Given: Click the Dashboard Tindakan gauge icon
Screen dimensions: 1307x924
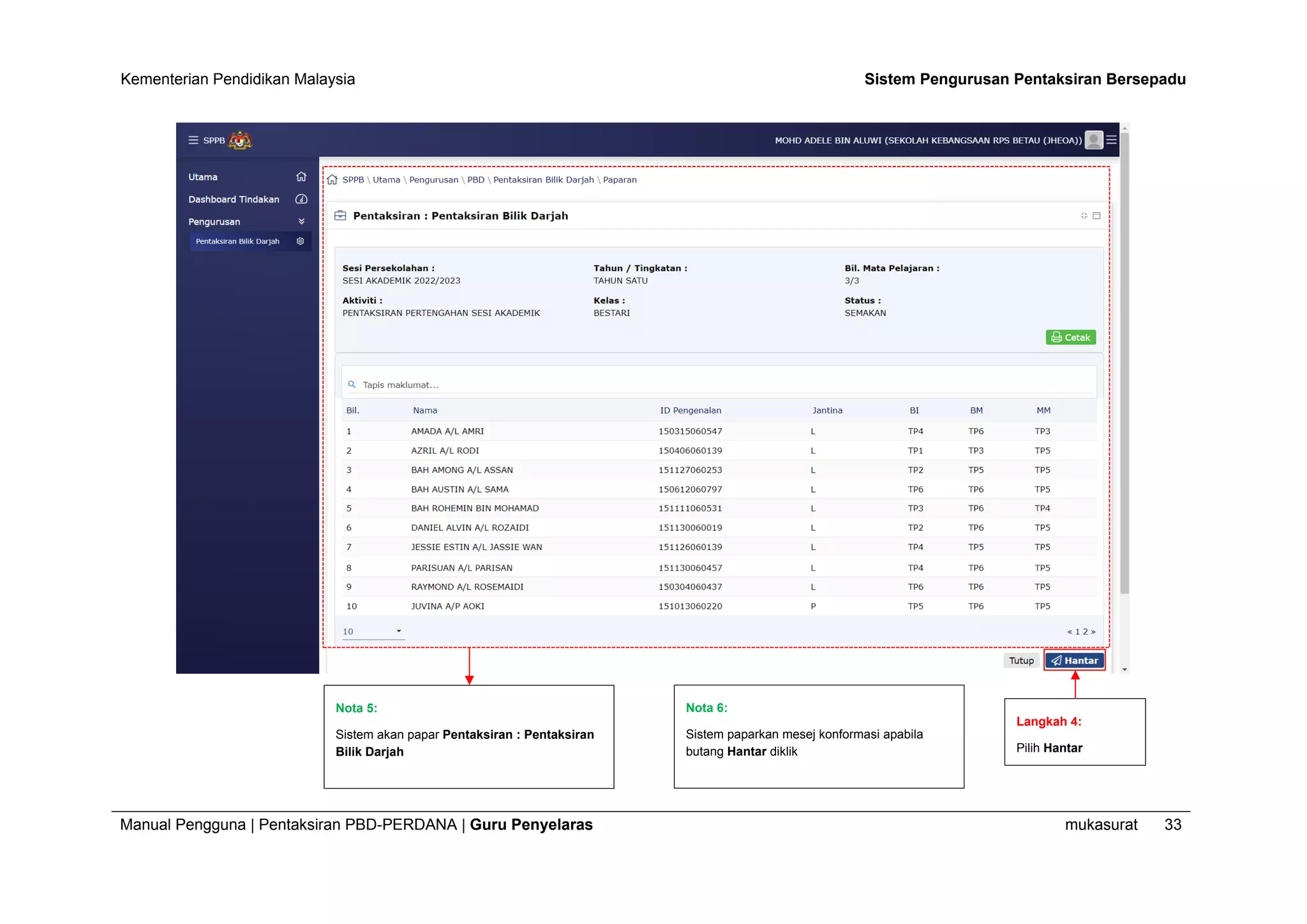Looking at the screenshot, I should [301, 199].
